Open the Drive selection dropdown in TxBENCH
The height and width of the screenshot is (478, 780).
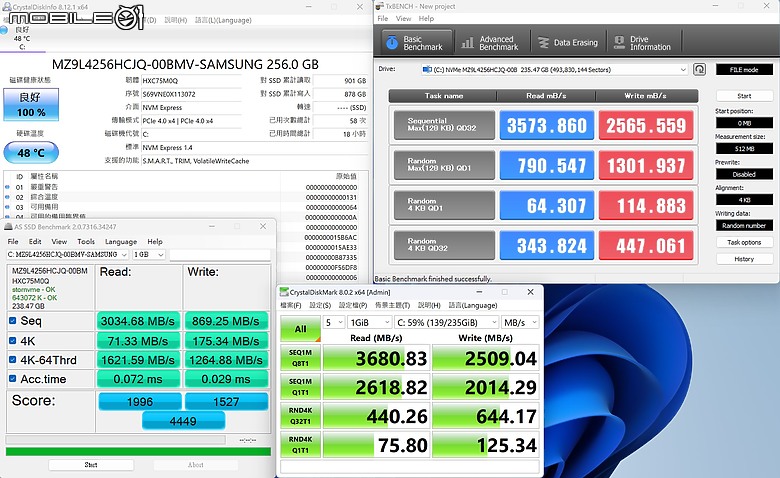click(x=555, y=70)
